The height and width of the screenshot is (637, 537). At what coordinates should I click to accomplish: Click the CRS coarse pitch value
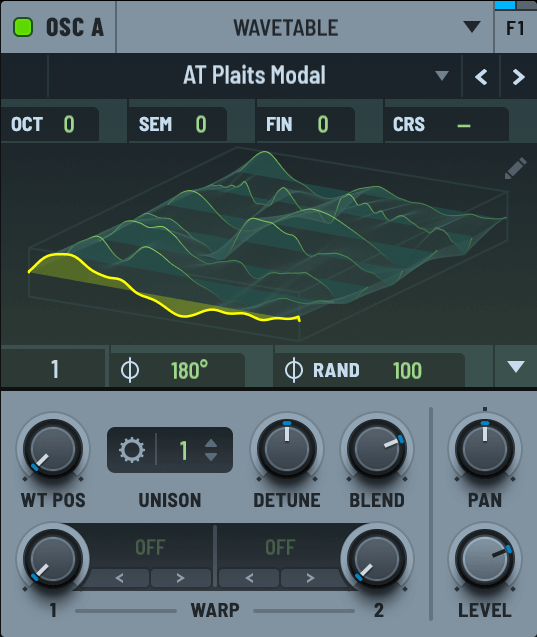coord(464,125)
